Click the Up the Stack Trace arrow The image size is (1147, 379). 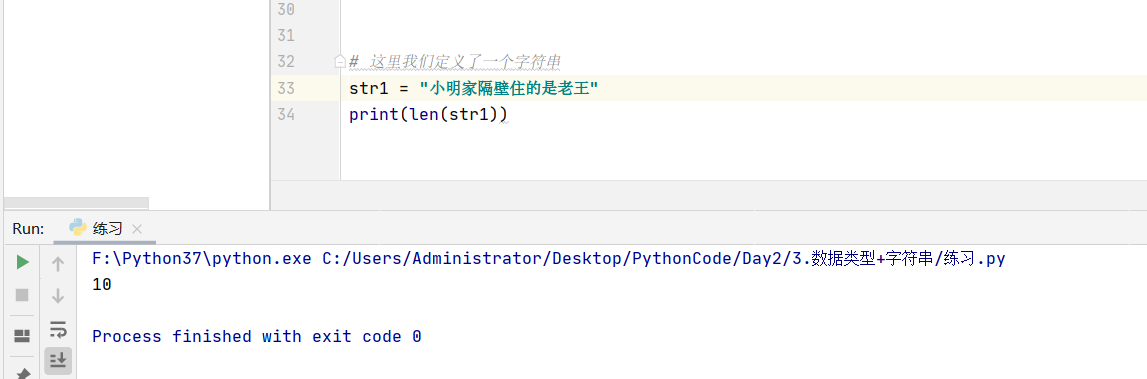(x=59, y=264)
